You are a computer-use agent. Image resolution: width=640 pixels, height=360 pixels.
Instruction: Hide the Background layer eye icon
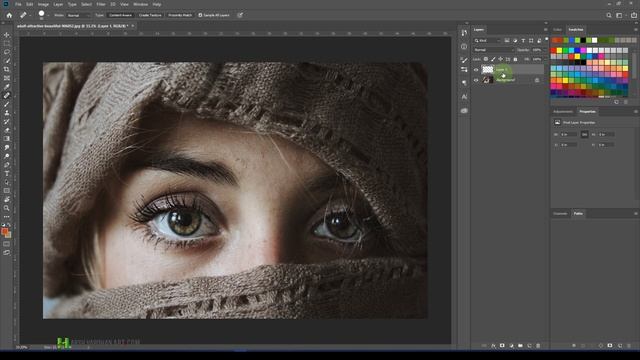(476, 80)
